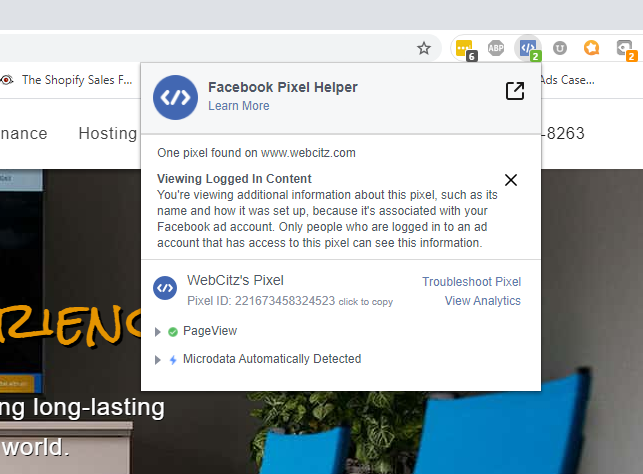Open Pixel Helper in a pop-out window icon

tap(515, 91)
